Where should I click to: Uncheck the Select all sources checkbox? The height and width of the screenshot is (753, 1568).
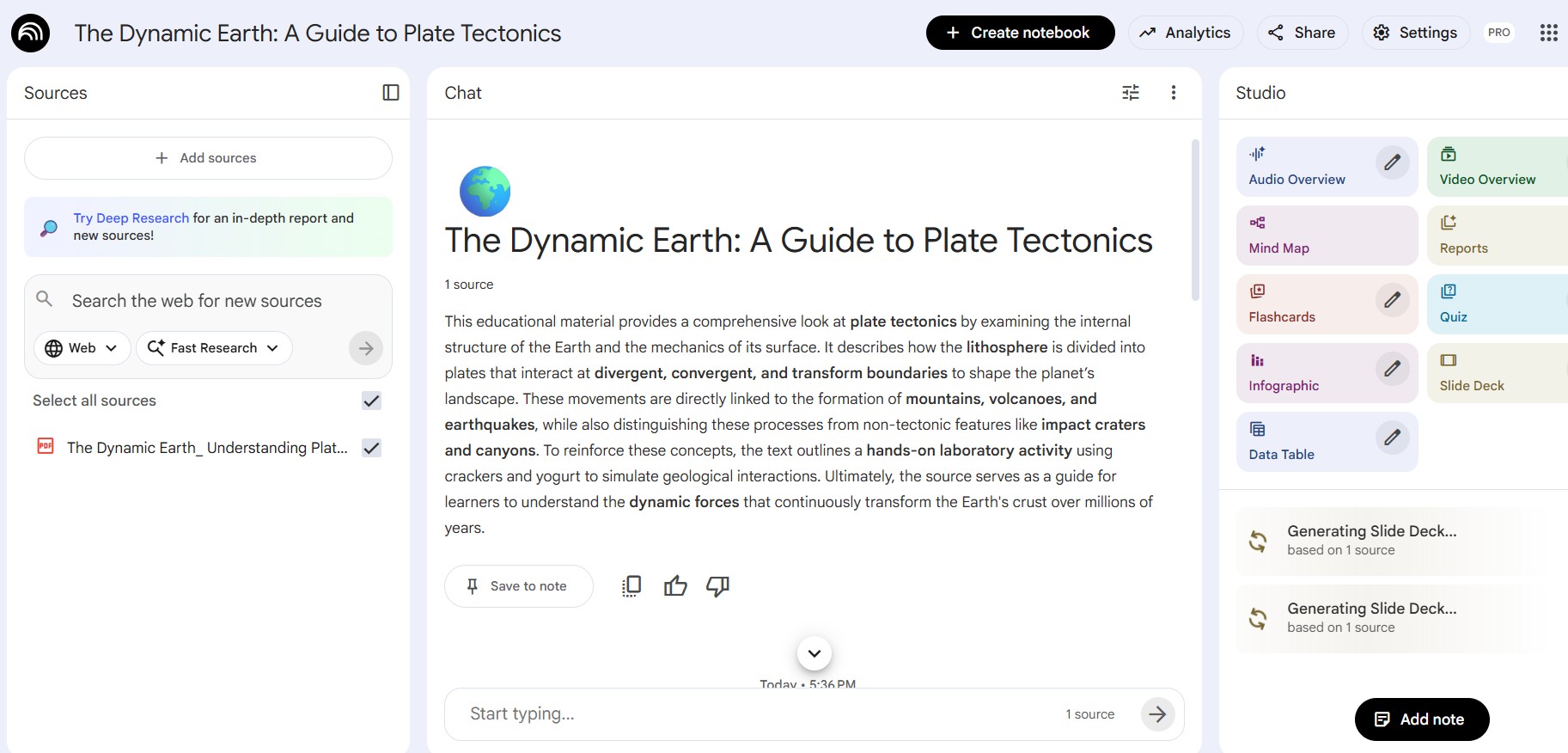tap(370, 401)
